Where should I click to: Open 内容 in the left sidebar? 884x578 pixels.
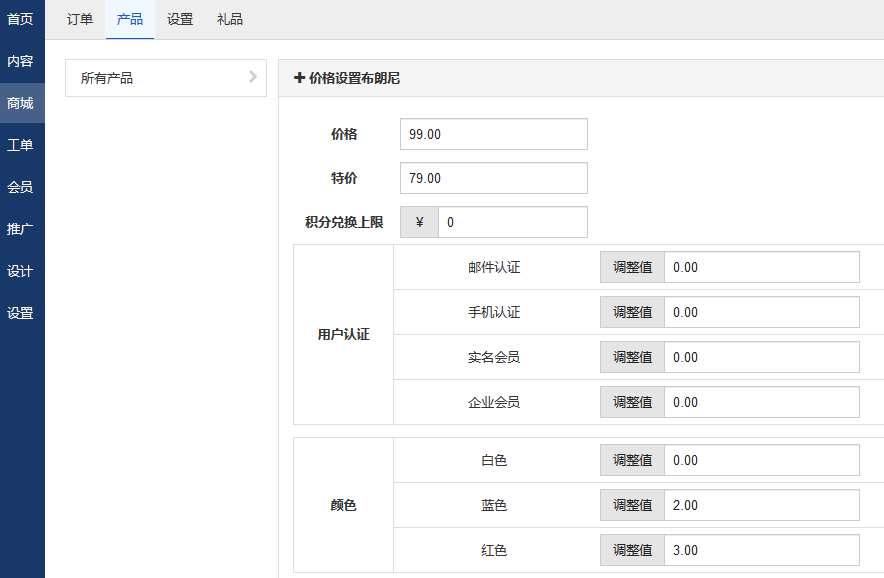(x=21, y=61)
